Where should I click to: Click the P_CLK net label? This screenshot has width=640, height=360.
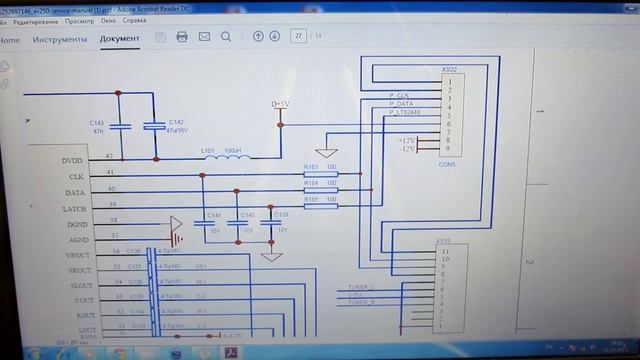click(x=399, y=96)
